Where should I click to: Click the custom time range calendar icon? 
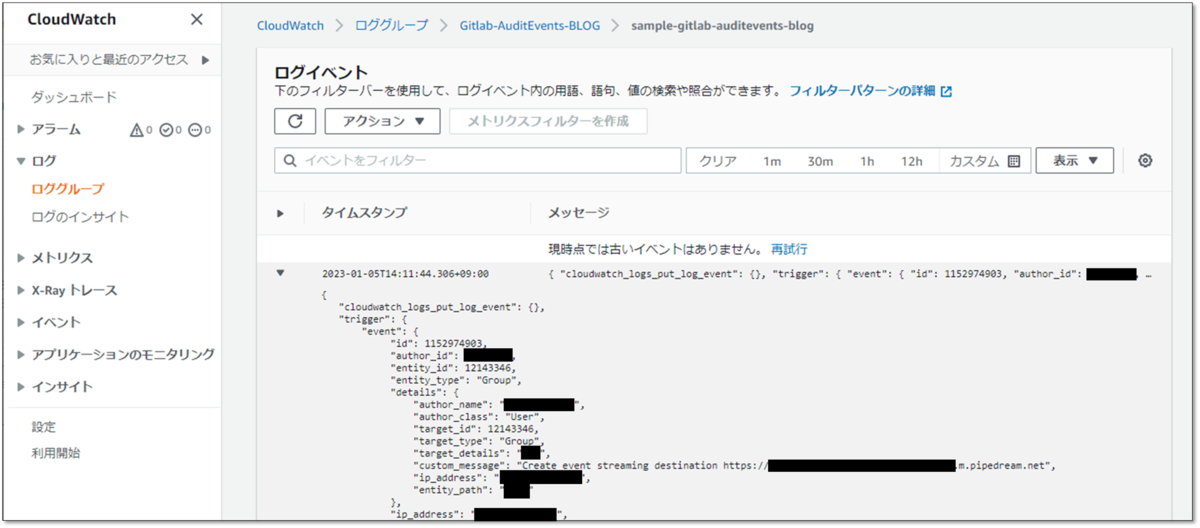1014,161
